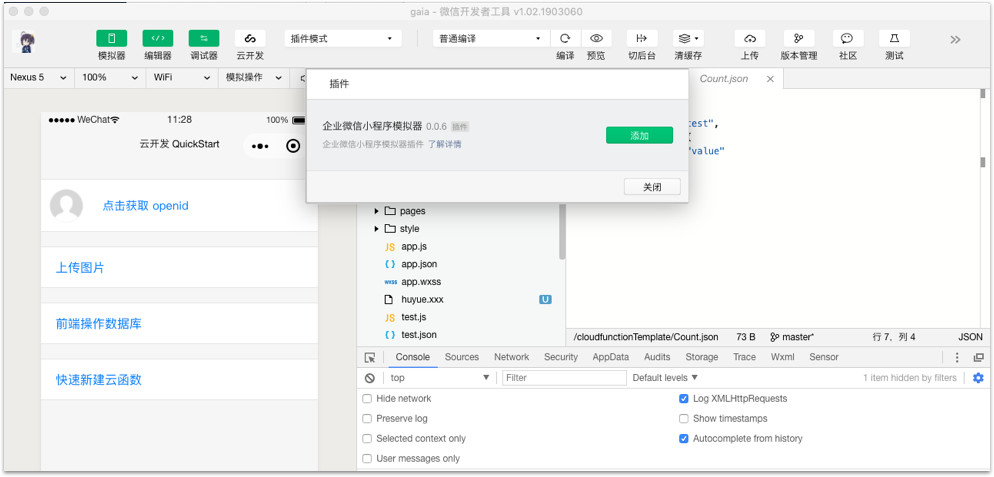Open the Nexus 5 device dropdown
Viewport: 994px width, 477px height.
point(38,78)
